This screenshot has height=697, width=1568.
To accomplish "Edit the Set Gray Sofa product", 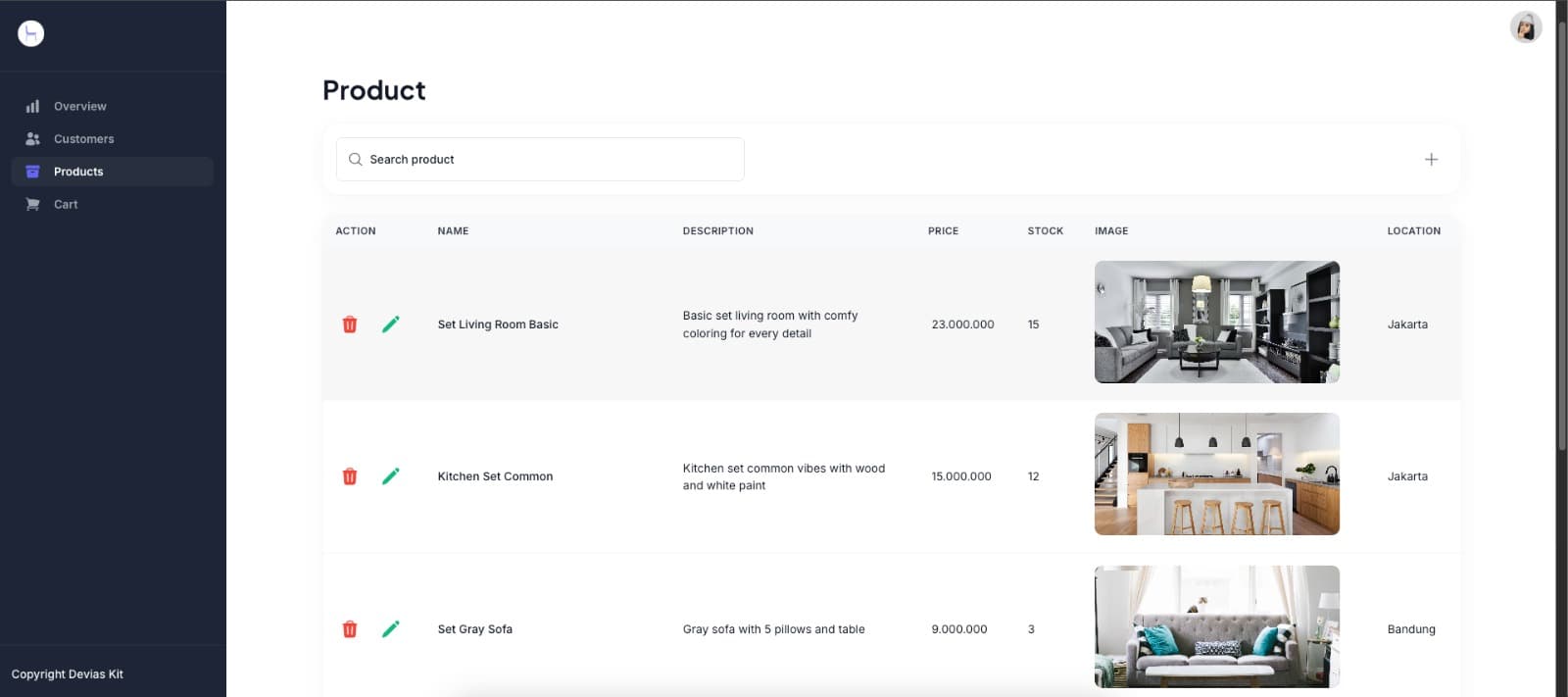I will [x=390, y=629].
